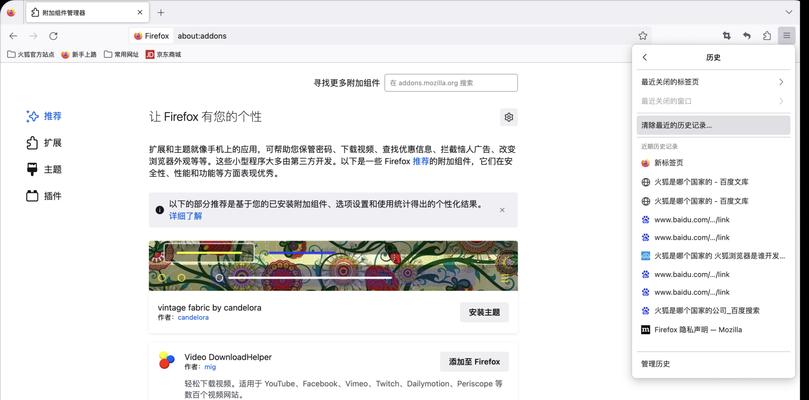Click the 推荐 link in description
The image size is (809, 400).
click(x=420, y=162)
